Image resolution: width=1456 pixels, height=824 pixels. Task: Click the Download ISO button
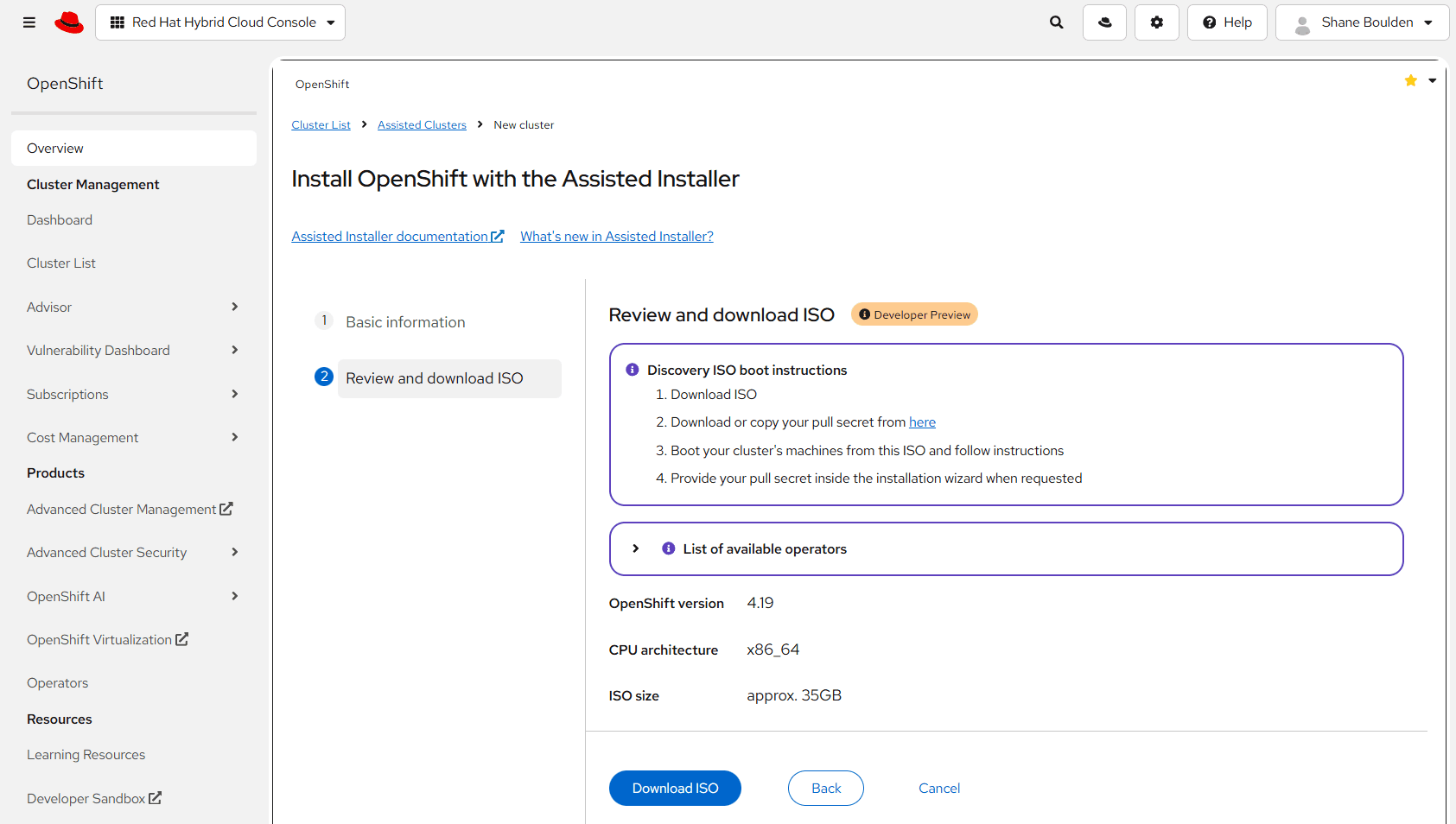[x=675, y=789]
